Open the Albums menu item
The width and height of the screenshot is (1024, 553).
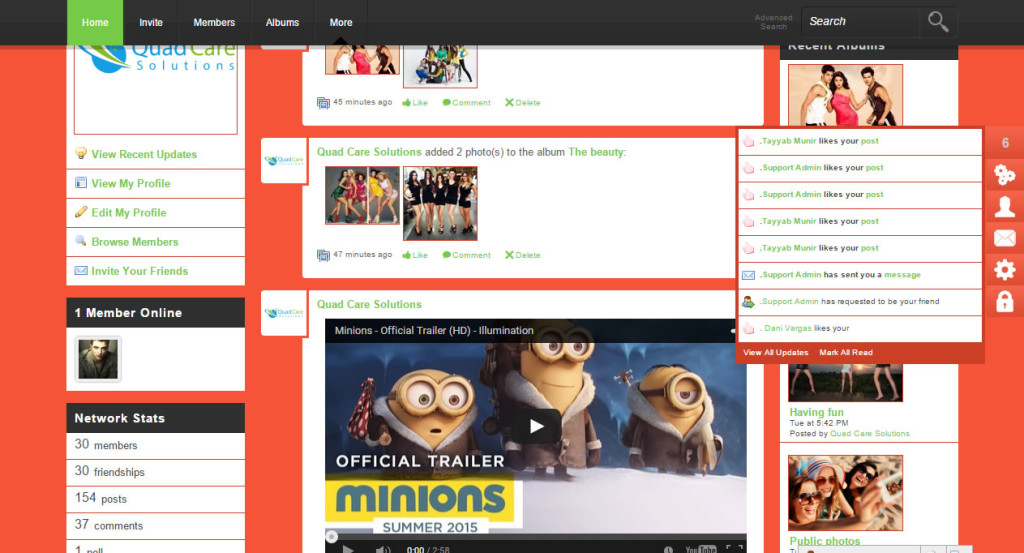click(x=282, y=22)
